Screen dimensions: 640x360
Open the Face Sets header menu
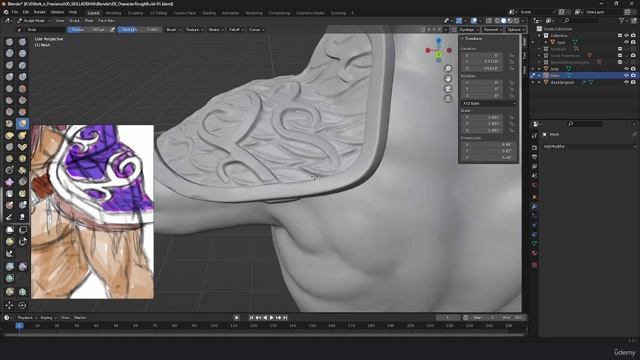[x=106, y=20]
